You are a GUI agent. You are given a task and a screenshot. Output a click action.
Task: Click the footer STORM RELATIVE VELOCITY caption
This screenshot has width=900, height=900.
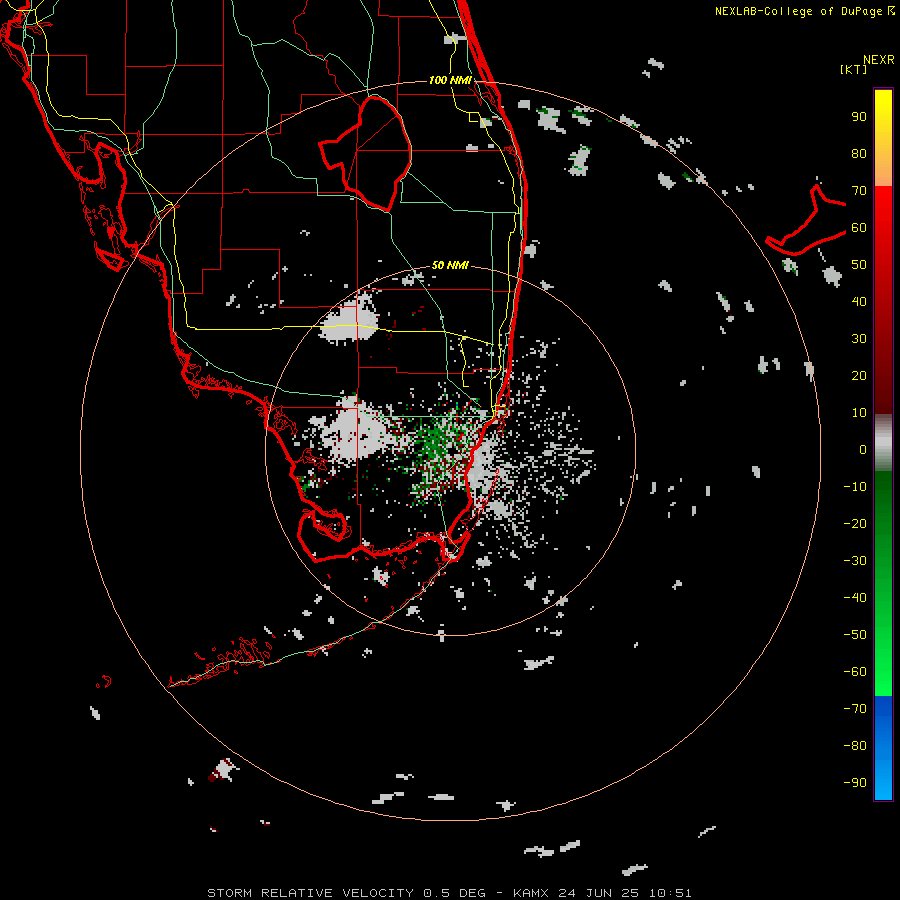449,893
